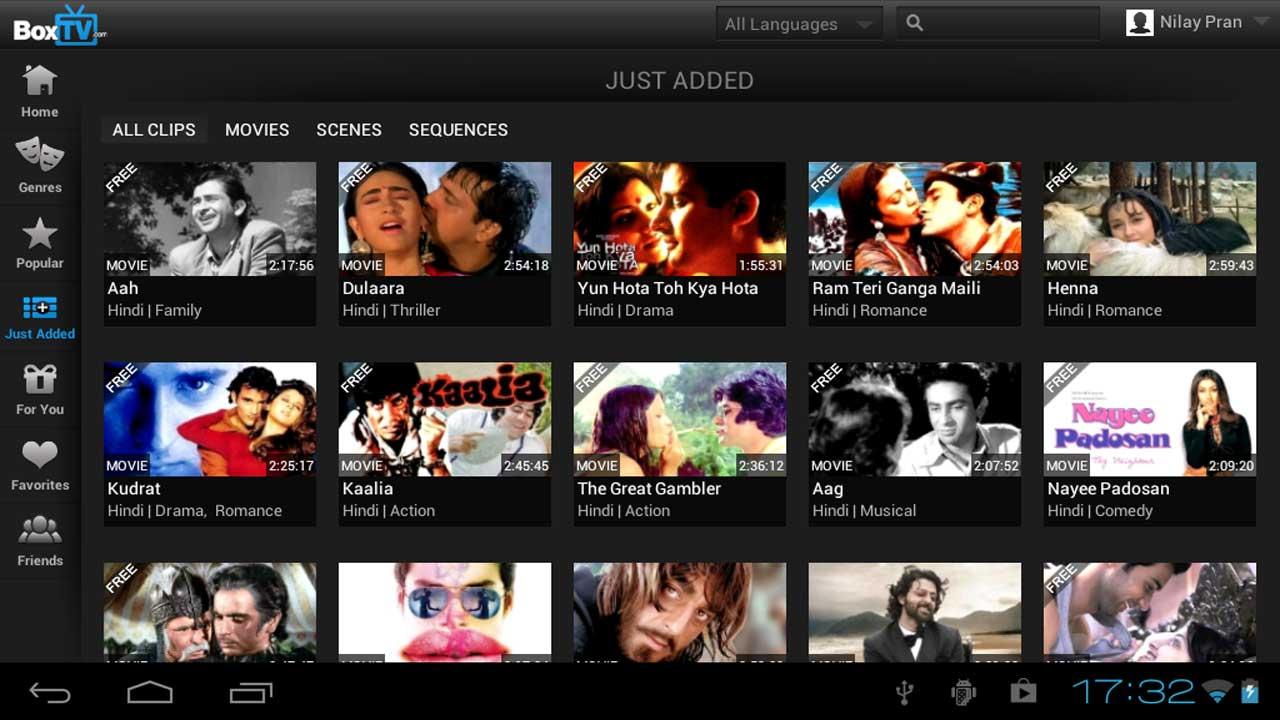Play the Henna movie thumbnail

click(x=1150, y=219)
